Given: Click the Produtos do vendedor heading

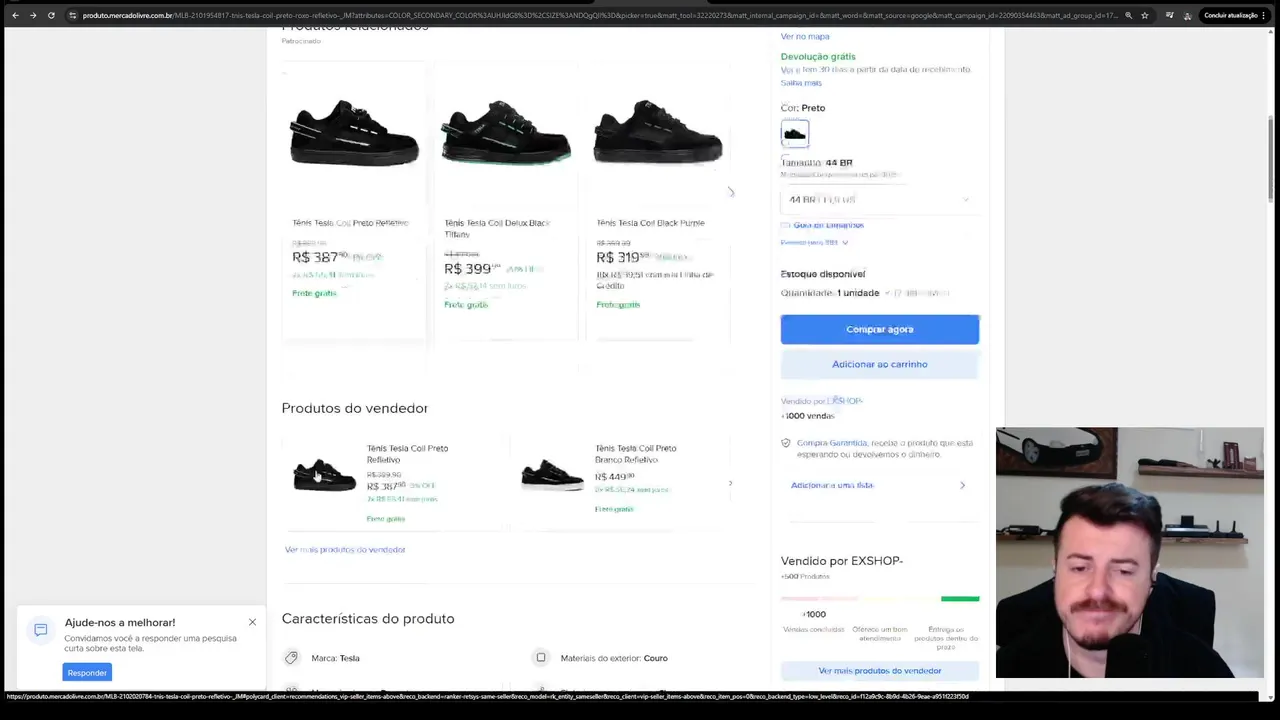Looking at the screenshot, I should [x=355, y=408].
